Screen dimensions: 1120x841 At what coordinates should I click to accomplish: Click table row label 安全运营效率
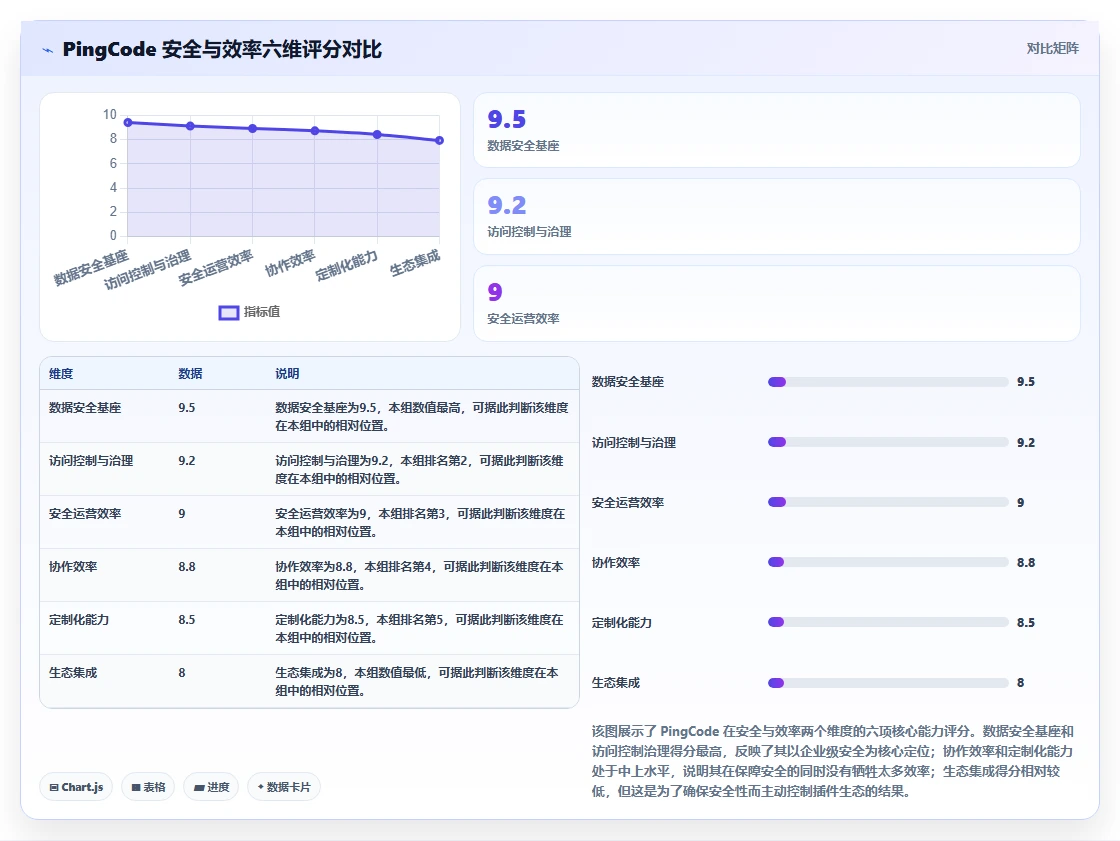85,514
